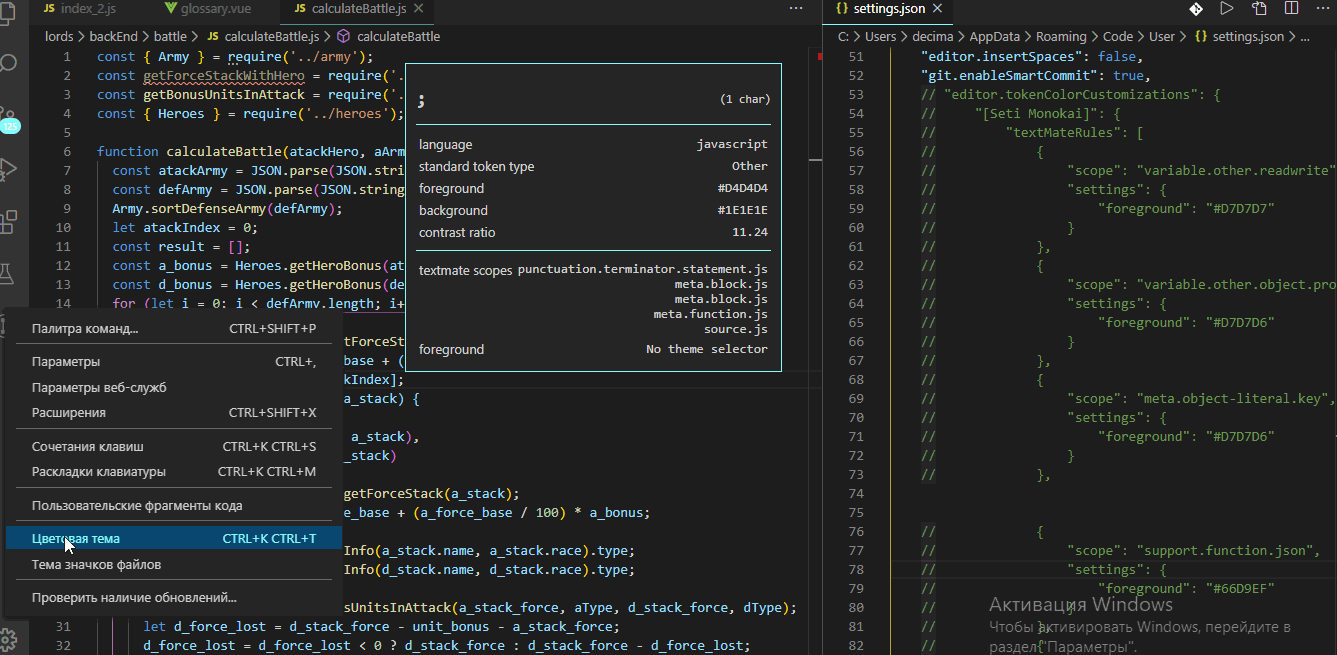
Task: Click 'punctuation.terminator.statement.js' scope text
Action: coord(643,270)
